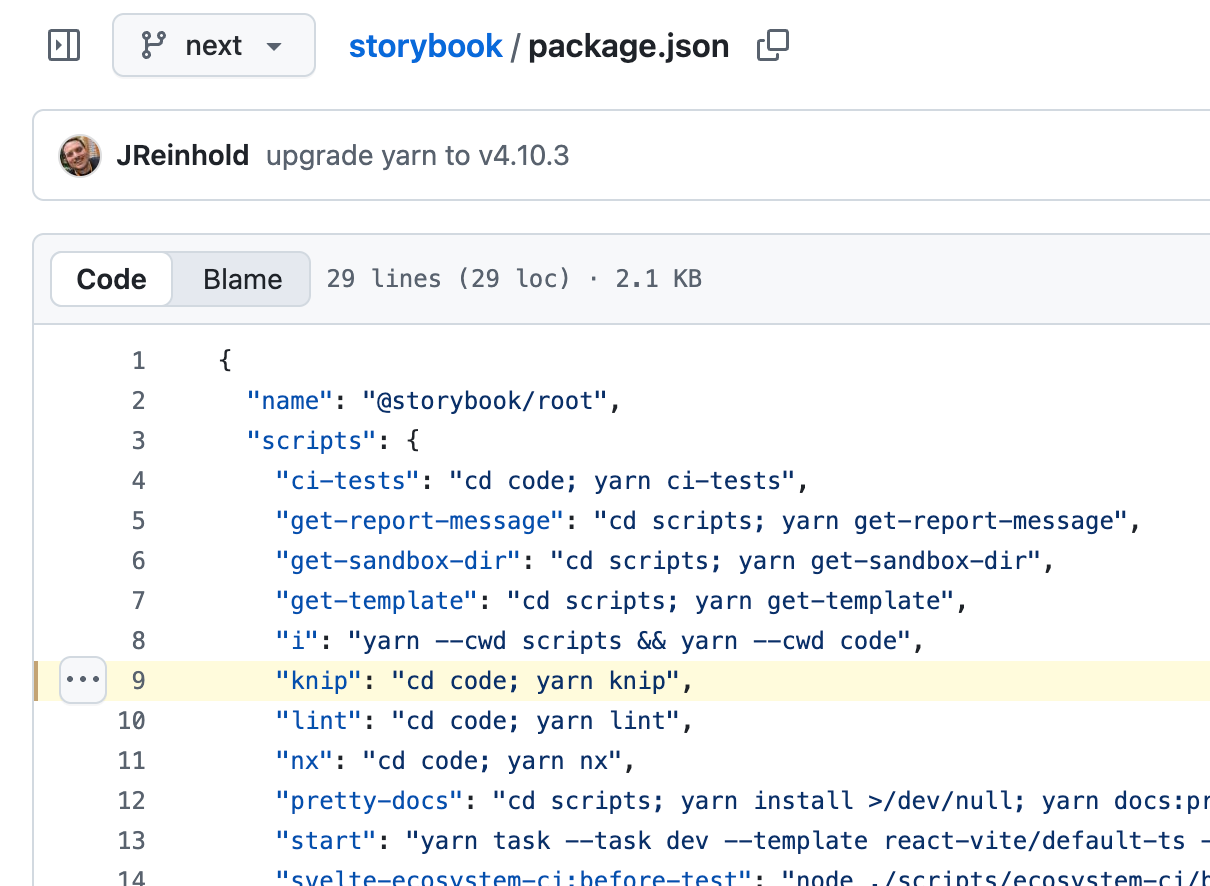Copy file path with the copy icon
Image resolution: width=1210 pixels, height=886 pixels.
pos(773,46)
